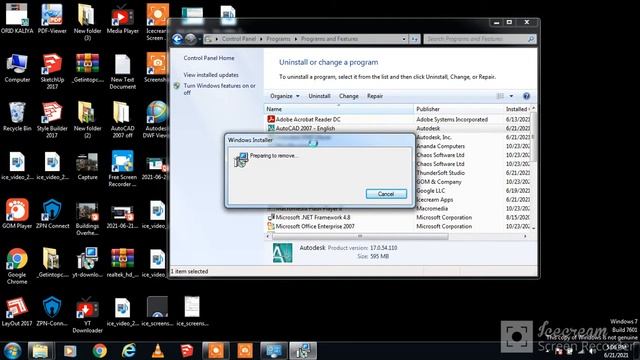The height and width of the screenshot is (360, 640).
Task: Open Capture desktop icon
Action: [x=87, y=166]
